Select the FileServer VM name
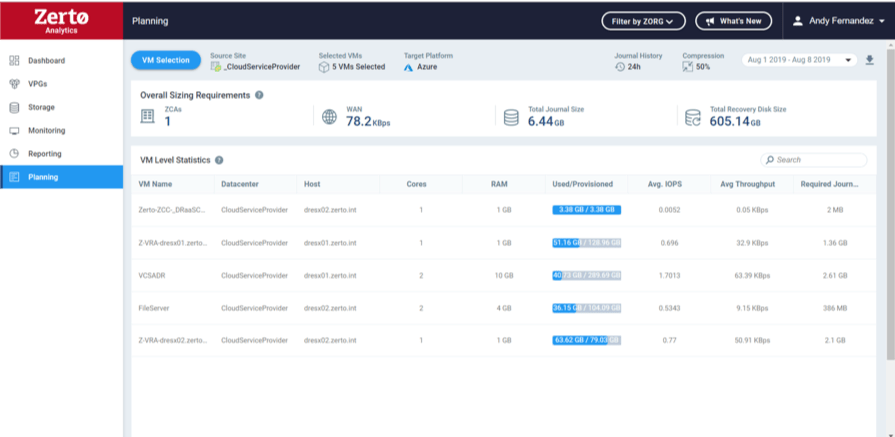This screenshot has height=437, width=895. click(x=154, y=308)
